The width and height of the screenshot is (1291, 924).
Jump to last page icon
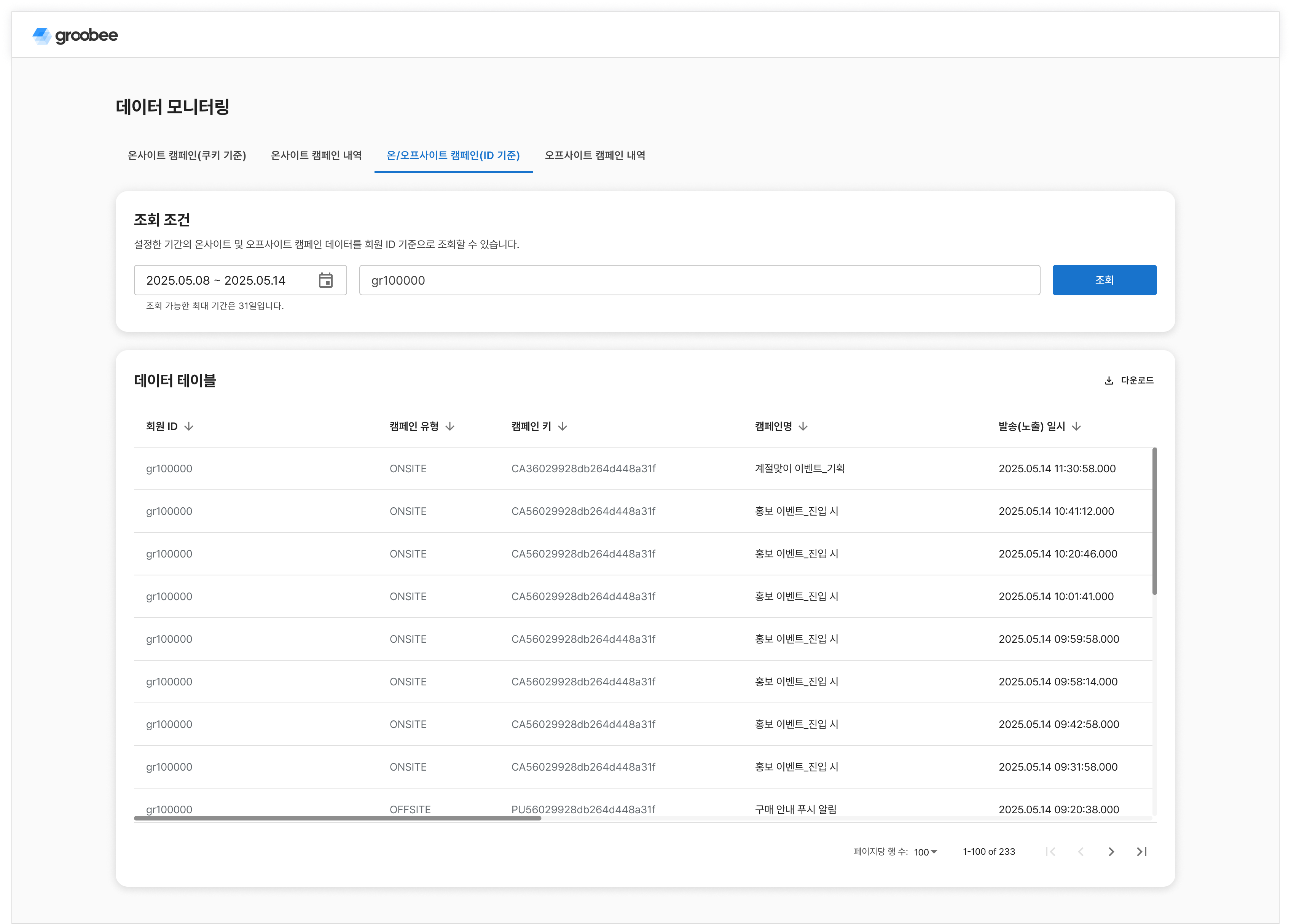coord(1141,851)
